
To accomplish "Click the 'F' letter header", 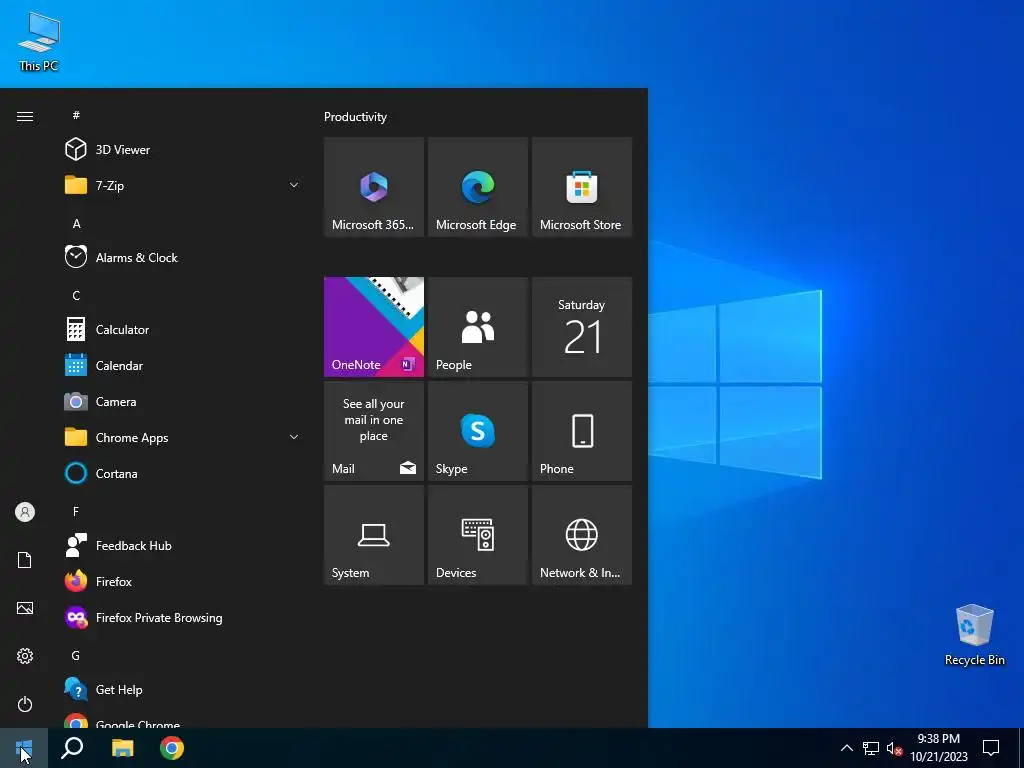I will (x=76, y=511).
